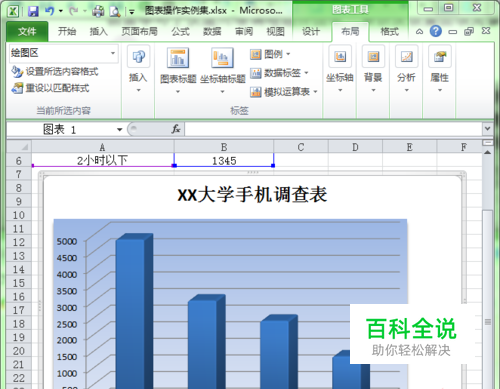Viewport: 500px width, 389px height.
Task: Click the select-all corner of the sheet
Action: [x=19, y=147]
